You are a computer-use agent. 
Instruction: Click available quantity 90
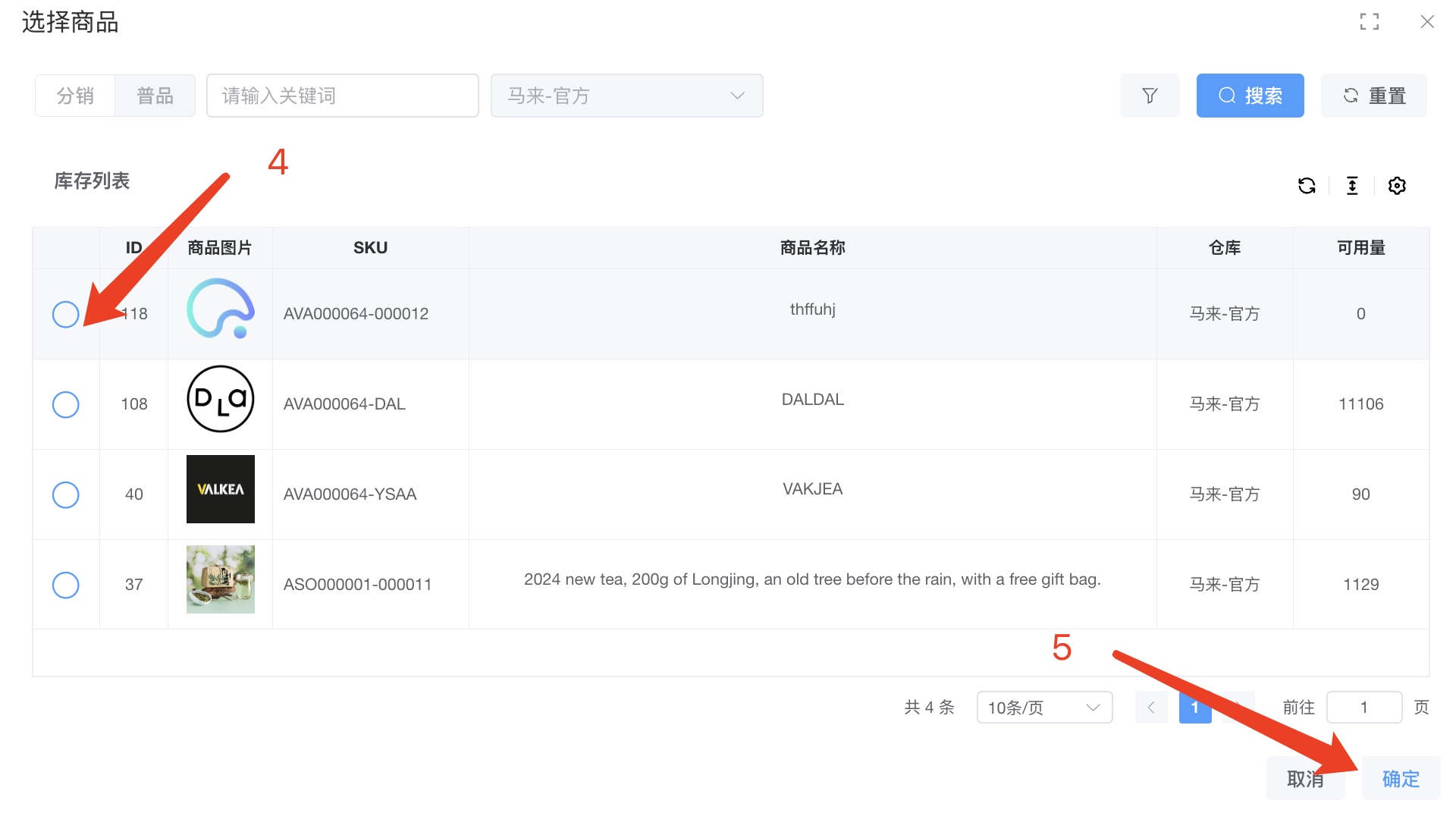coord(1360,494)
